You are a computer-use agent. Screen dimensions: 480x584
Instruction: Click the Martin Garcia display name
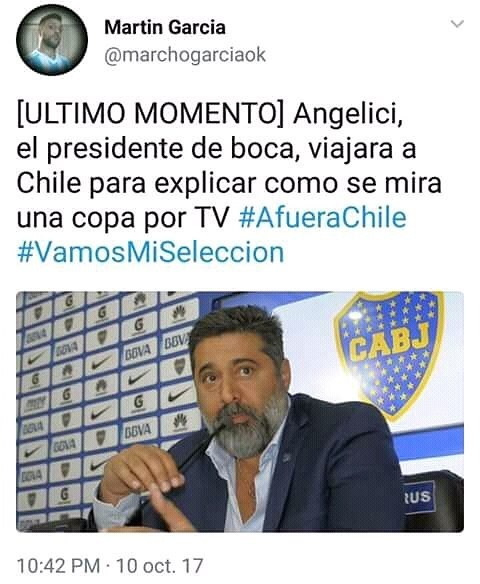click(x=165, y=27)
